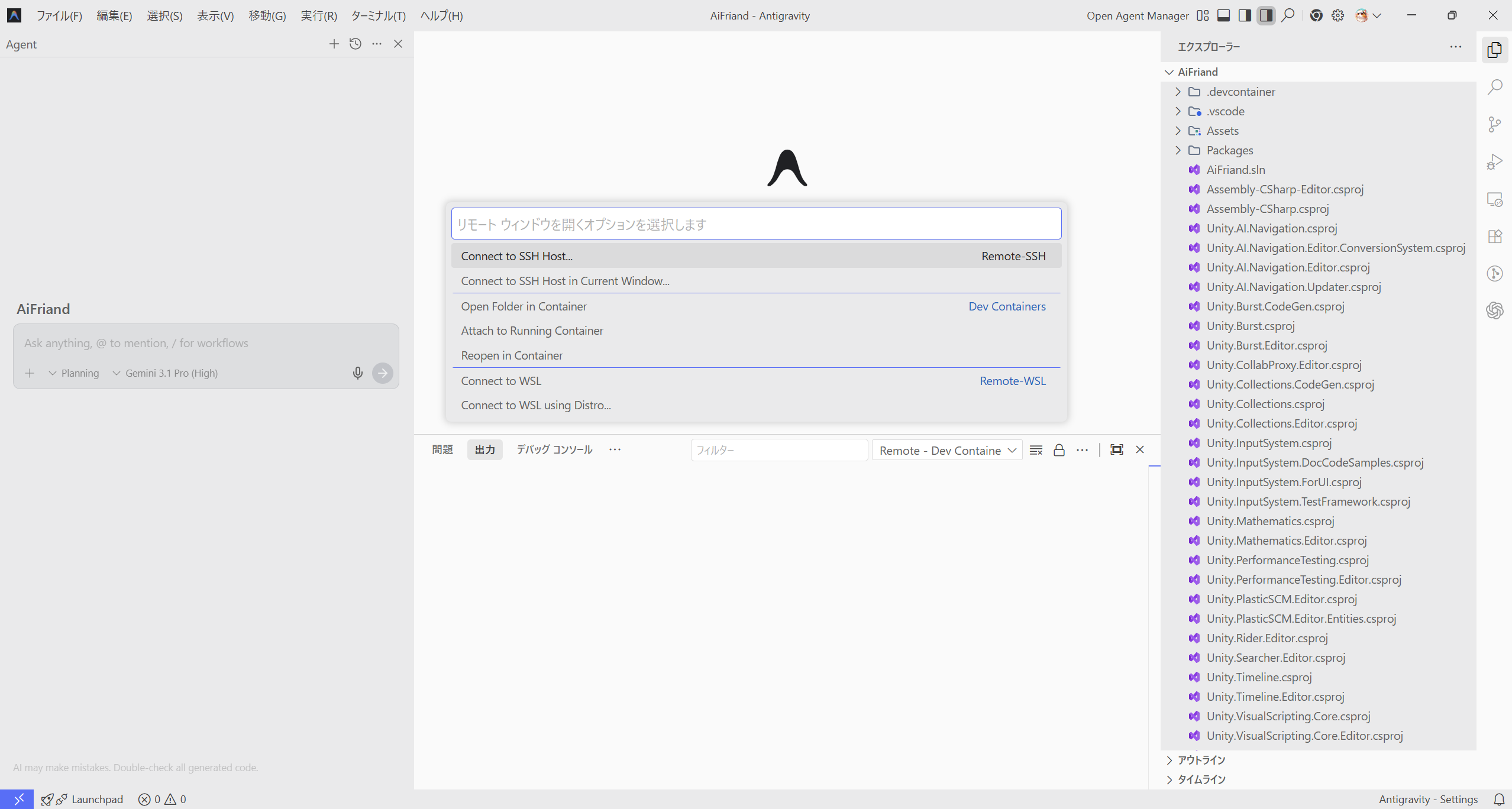The width and height of the screenshot is (1512, 809).
Task: Toggle bottom panel layout icon
Action: pos(1223,15)
